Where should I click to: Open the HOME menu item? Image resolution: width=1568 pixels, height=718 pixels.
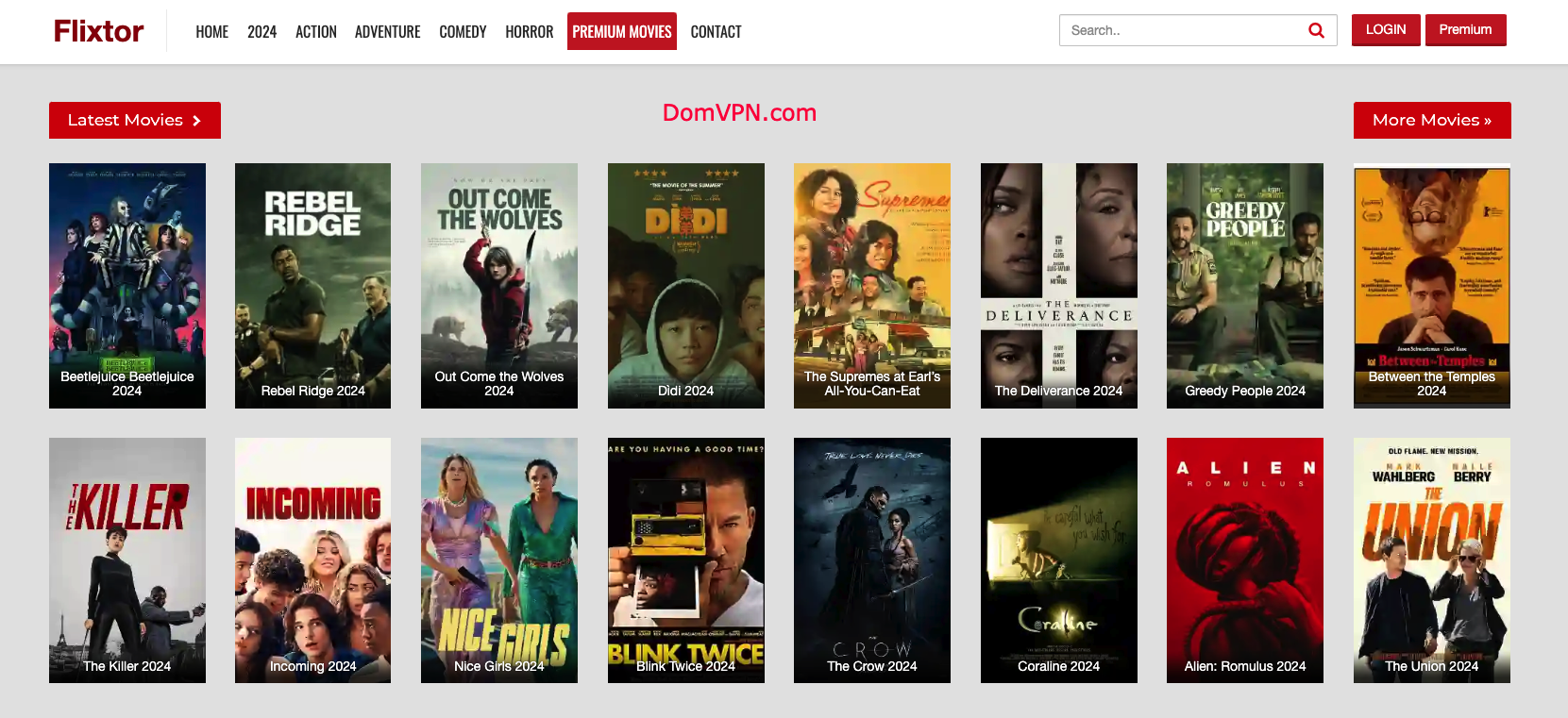point(212,31)
